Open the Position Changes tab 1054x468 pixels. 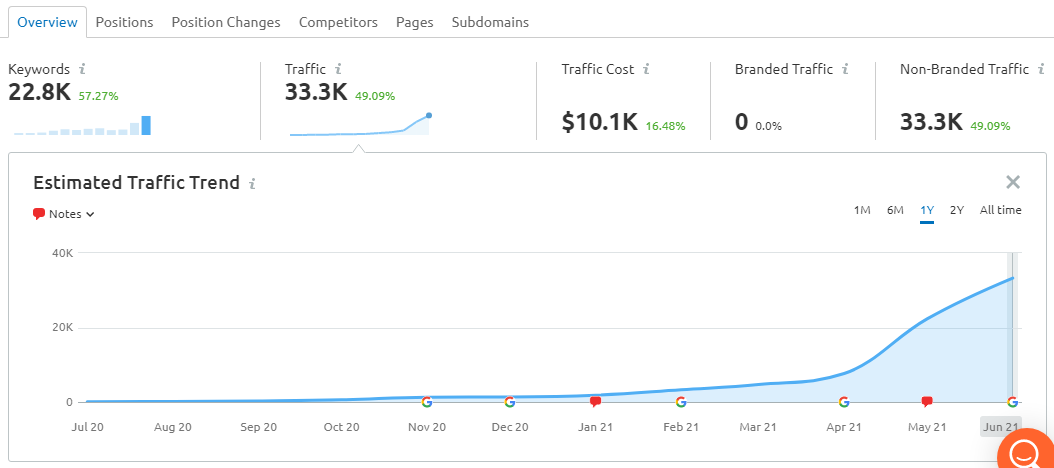tap(226, 22)
